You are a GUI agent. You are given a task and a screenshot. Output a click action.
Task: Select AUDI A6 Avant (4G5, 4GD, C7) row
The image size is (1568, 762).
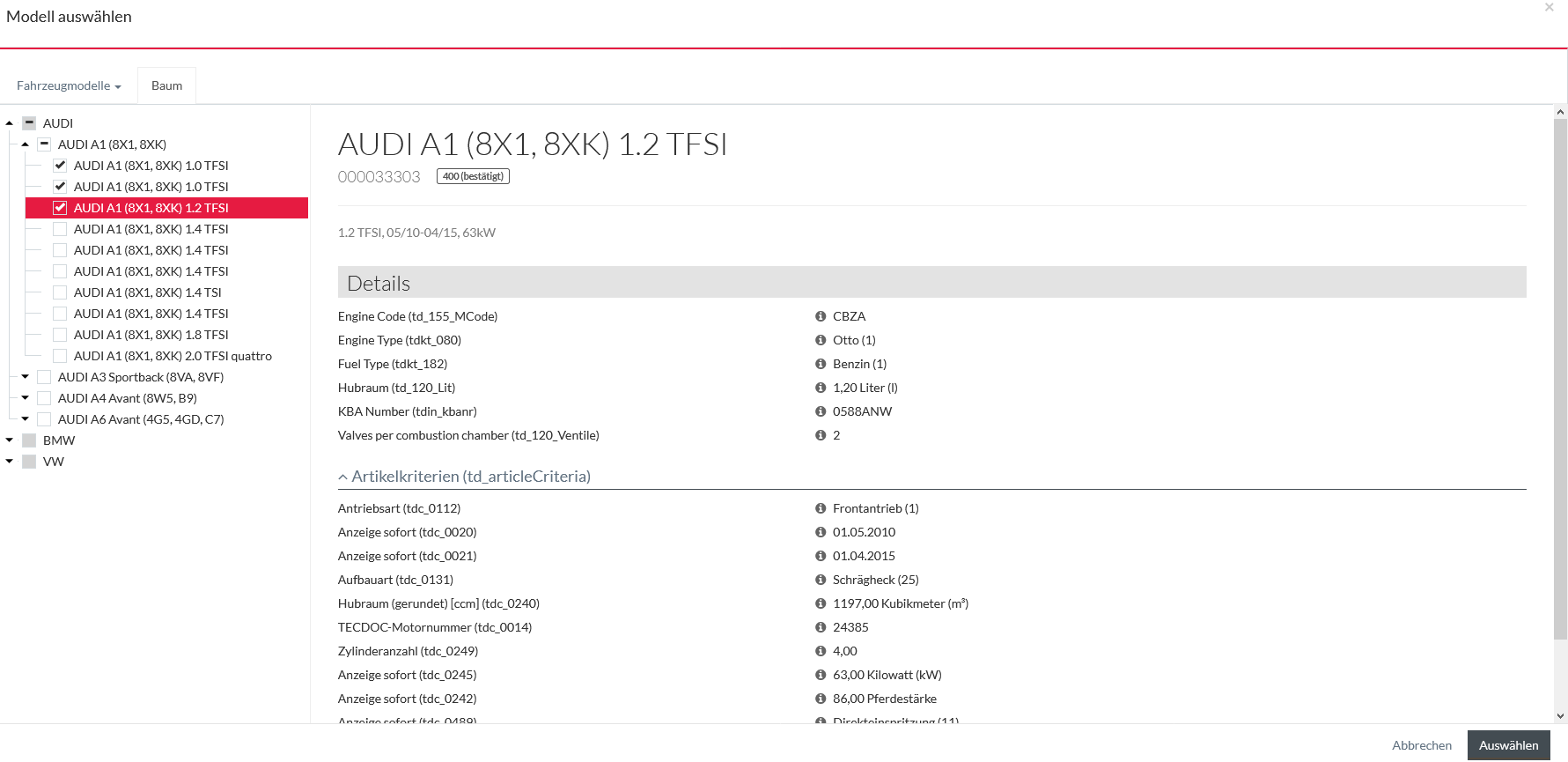141,419
